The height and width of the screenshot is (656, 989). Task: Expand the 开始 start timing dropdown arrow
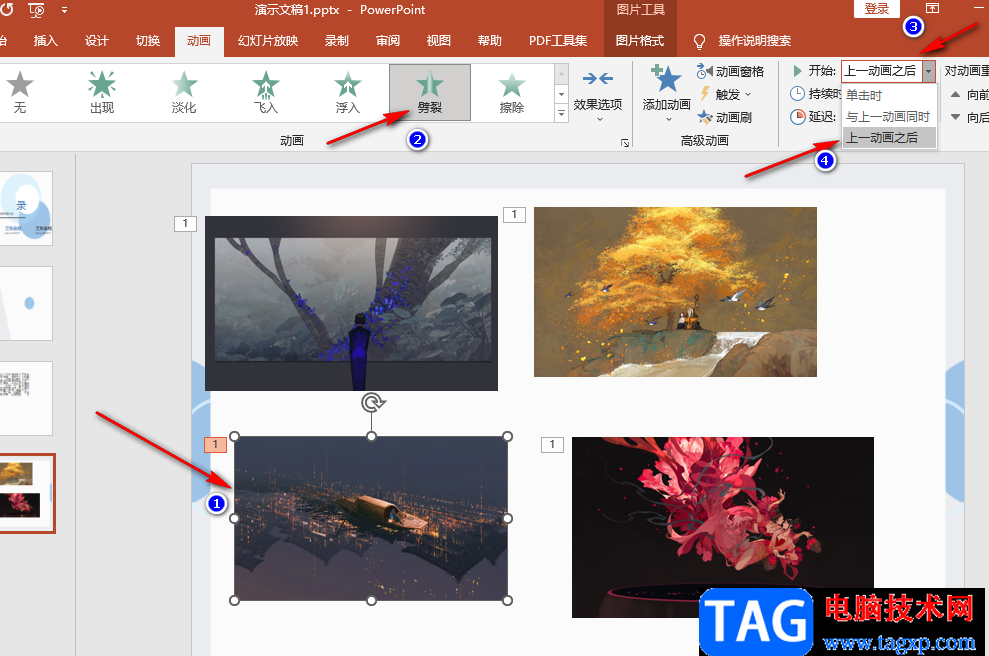click(x=928, y=71)
